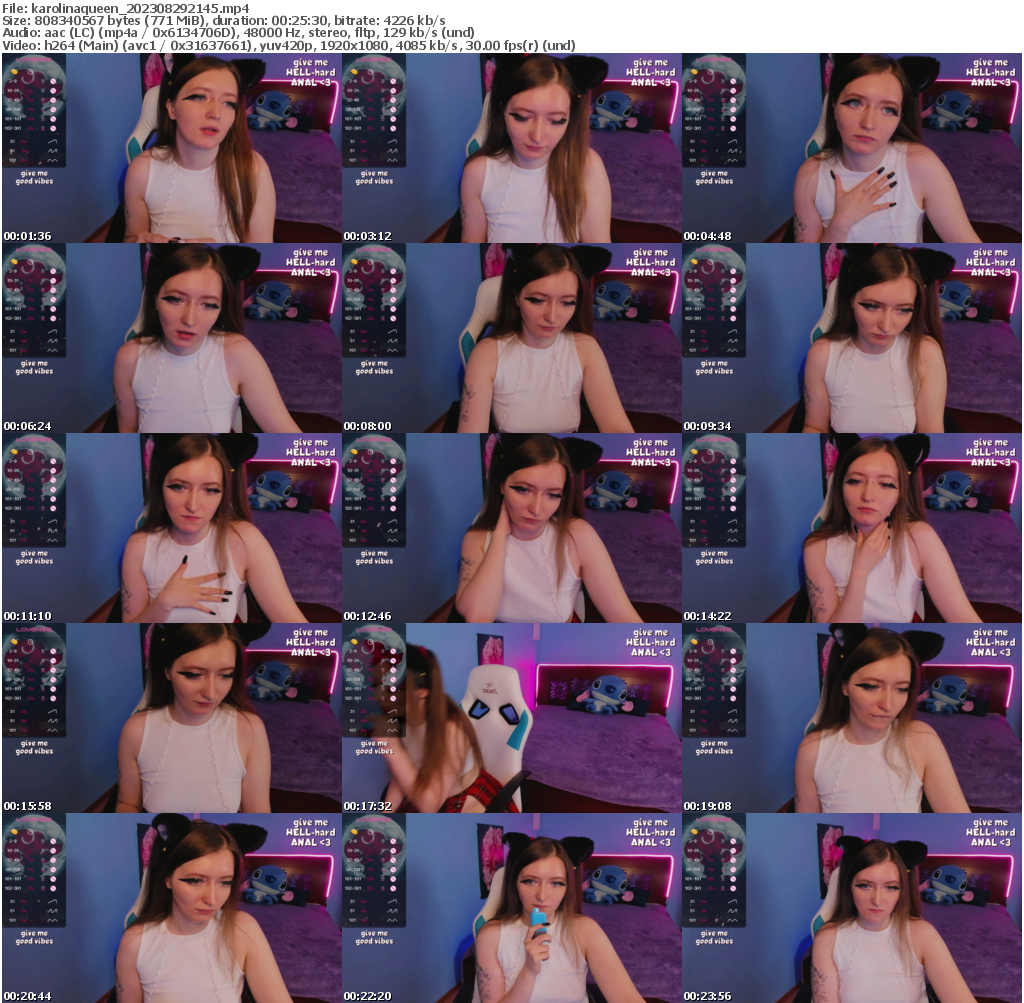The width and height of the screenshot is (1024, 1003).
Task: Click the File name line in the header
Action: [126, 8]
